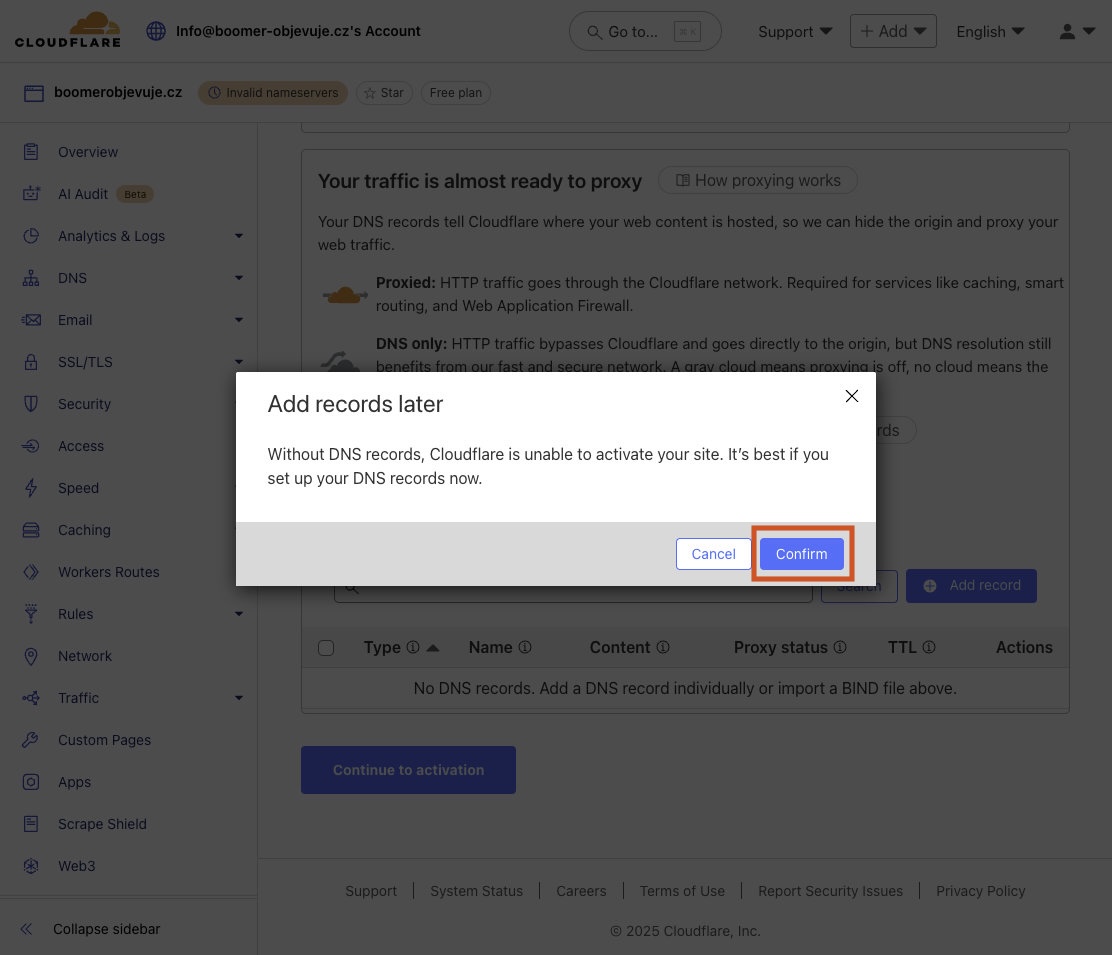Click the Caching icon in sidebar

point(32,530)
